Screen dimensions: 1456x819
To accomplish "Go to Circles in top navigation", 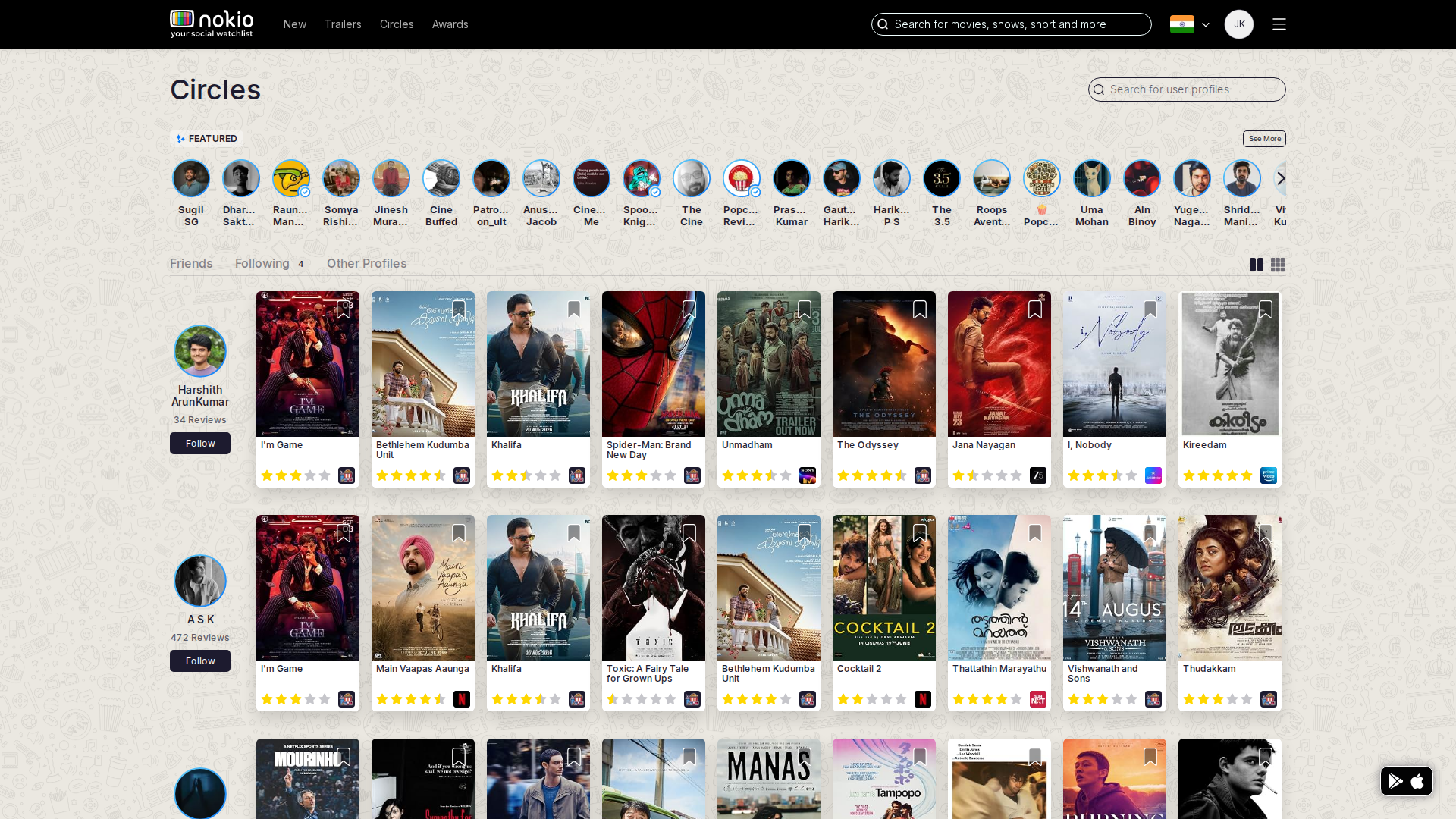I will tap(397, 24).
